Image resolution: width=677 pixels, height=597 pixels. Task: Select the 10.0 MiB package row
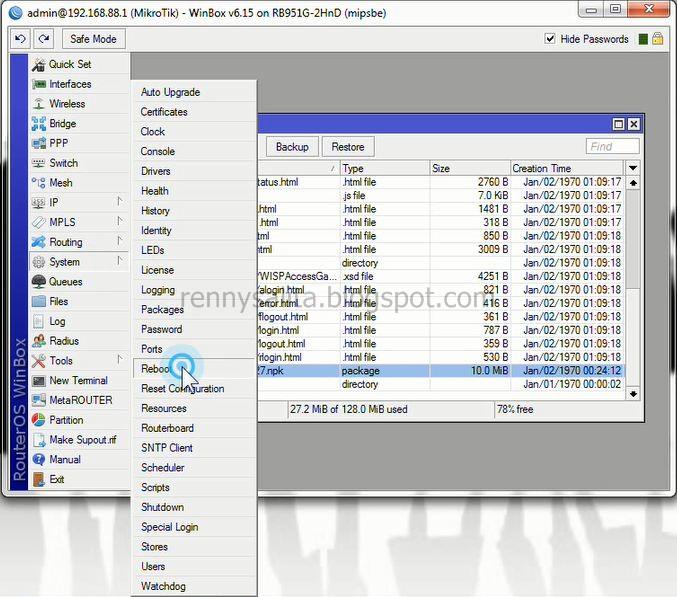(x=440, y=371)
